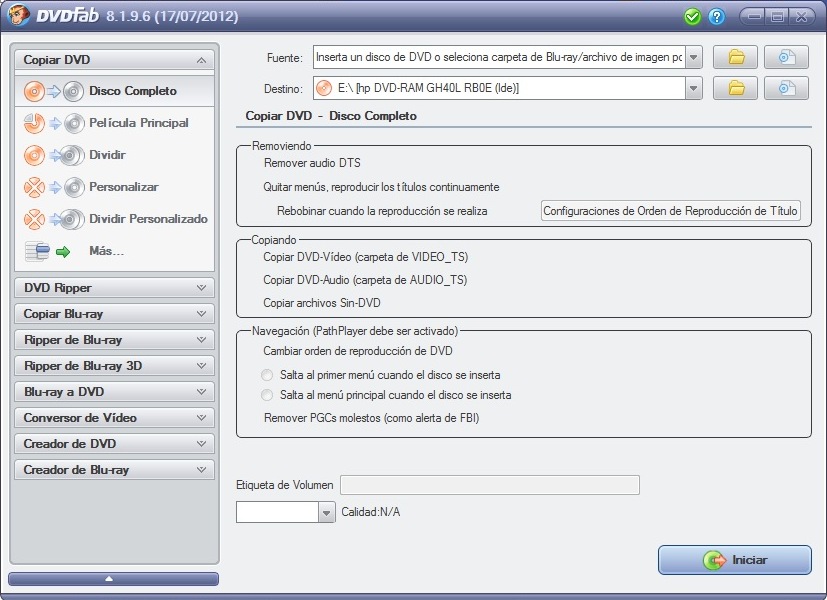Viewport: 827px width, 600px height.
Task: Select Personalizar mode
Action: [114, 187]
